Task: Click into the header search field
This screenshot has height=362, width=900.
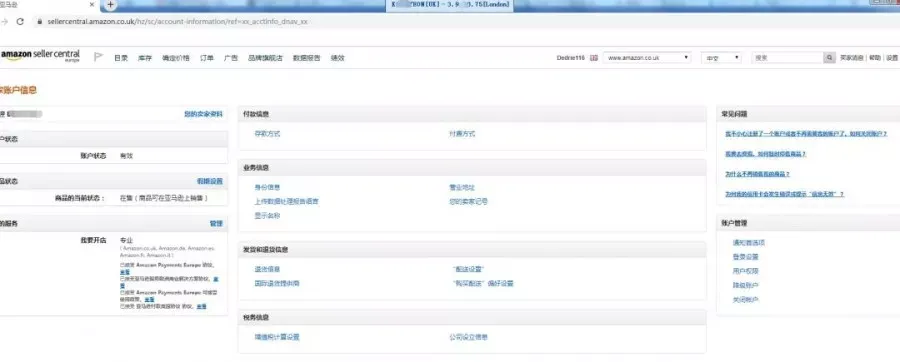Action: pyautogui.click(x=788, y=58)
